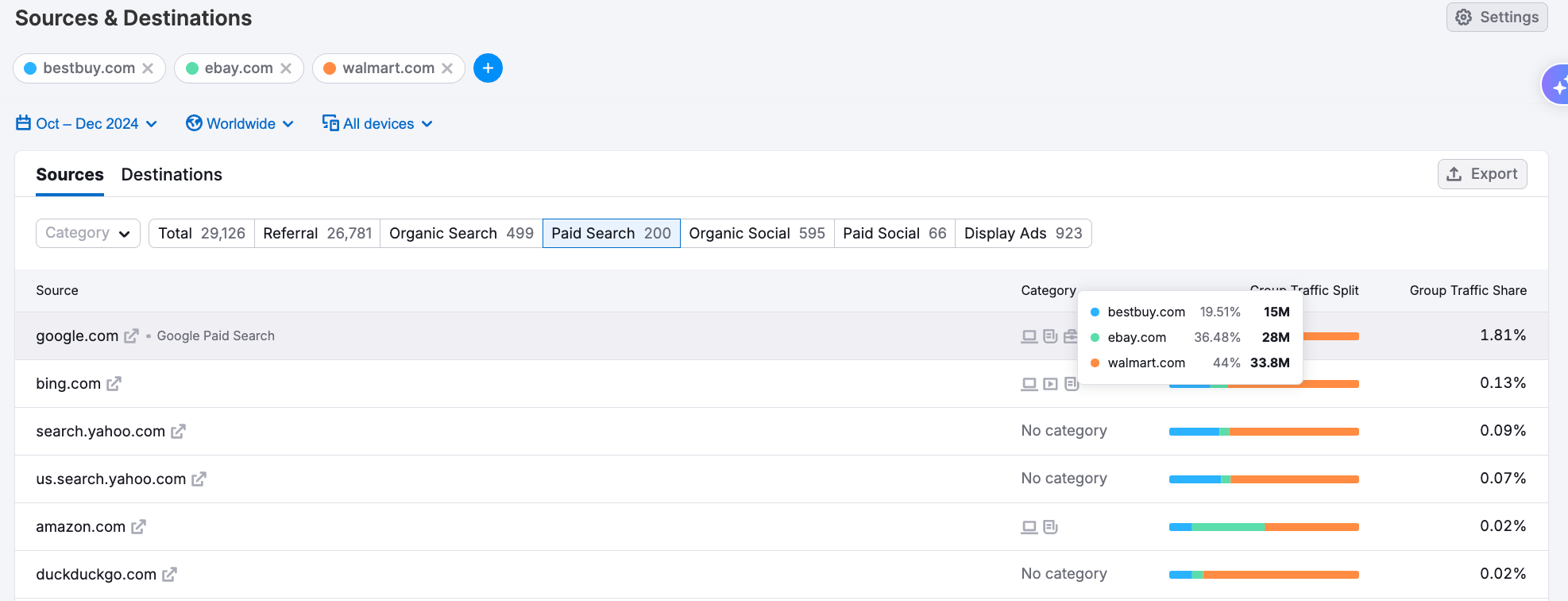Open amazon.com external link icon
Image resolution: width=1568 pixels, height=601 pixels.
click(x=138, y=527)
